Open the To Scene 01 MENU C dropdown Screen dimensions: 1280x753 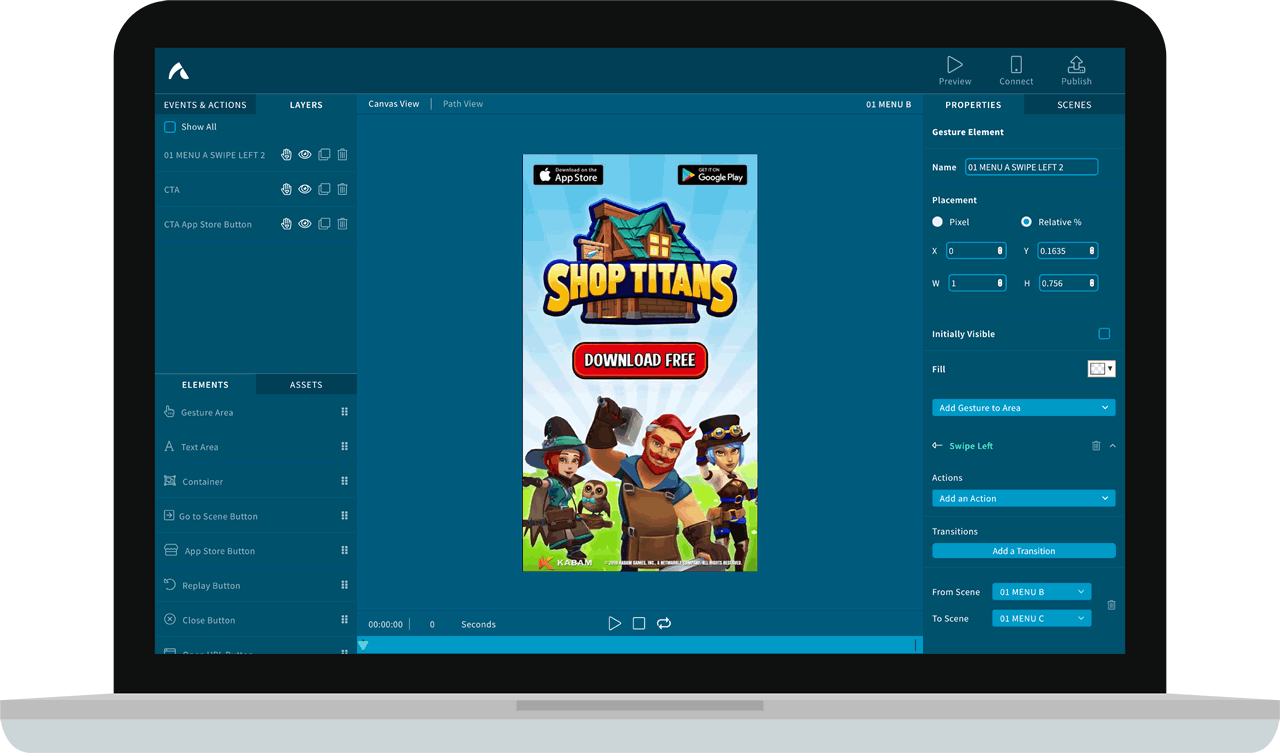click(x=1042, y=618)
